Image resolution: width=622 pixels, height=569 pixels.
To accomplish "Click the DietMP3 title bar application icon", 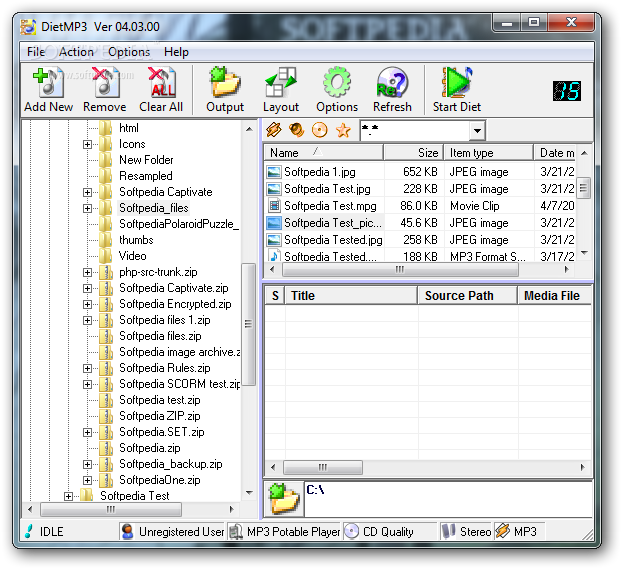I will click(28, 27).
